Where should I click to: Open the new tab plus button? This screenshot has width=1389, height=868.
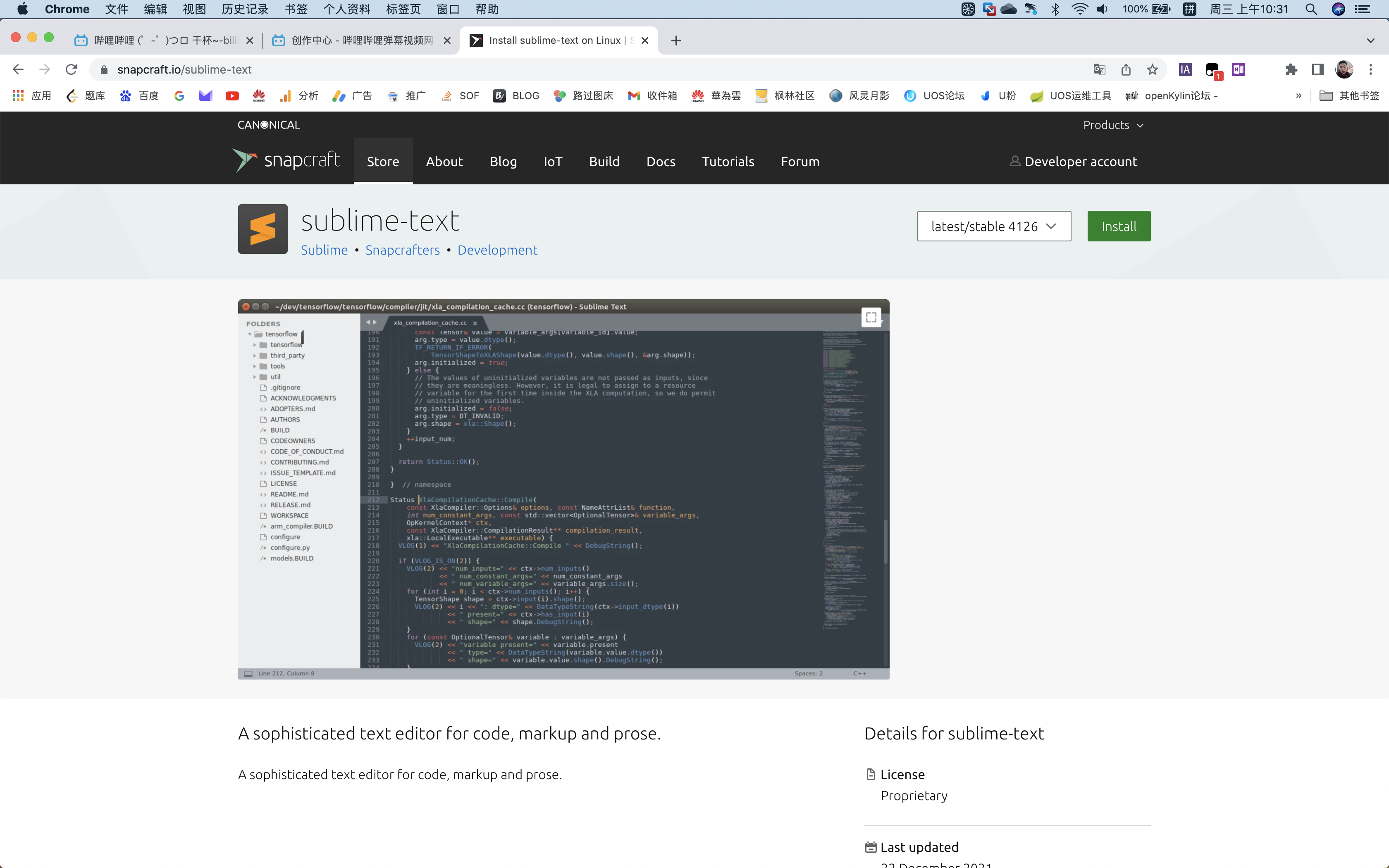676,40
